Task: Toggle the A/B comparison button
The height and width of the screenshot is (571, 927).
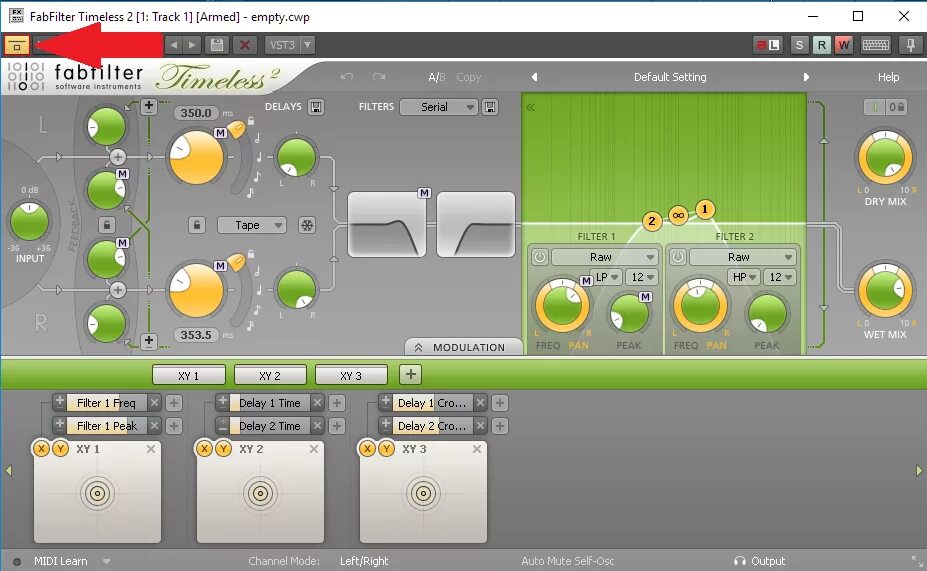Action: coord(437,77)
